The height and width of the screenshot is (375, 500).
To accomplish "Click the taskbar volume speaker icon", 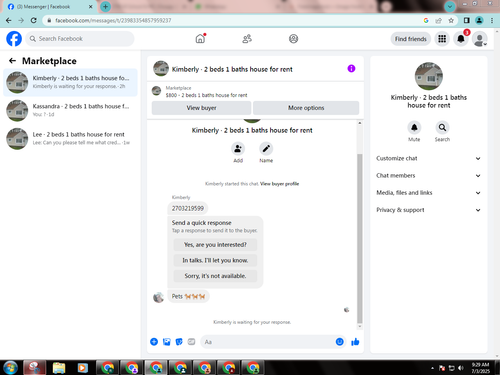I will click(x=461, y=368).
